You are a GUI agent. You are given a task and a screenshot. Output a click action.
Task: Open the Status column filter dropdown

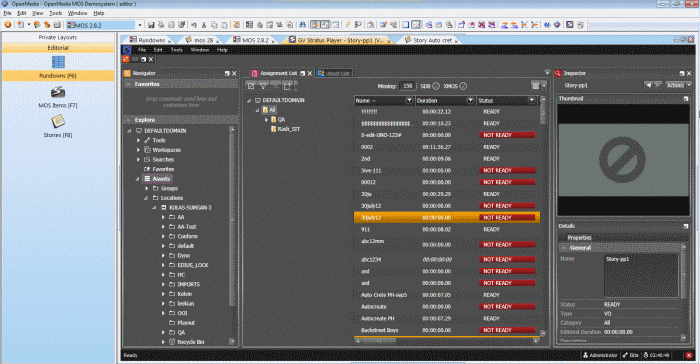[531, 100]
